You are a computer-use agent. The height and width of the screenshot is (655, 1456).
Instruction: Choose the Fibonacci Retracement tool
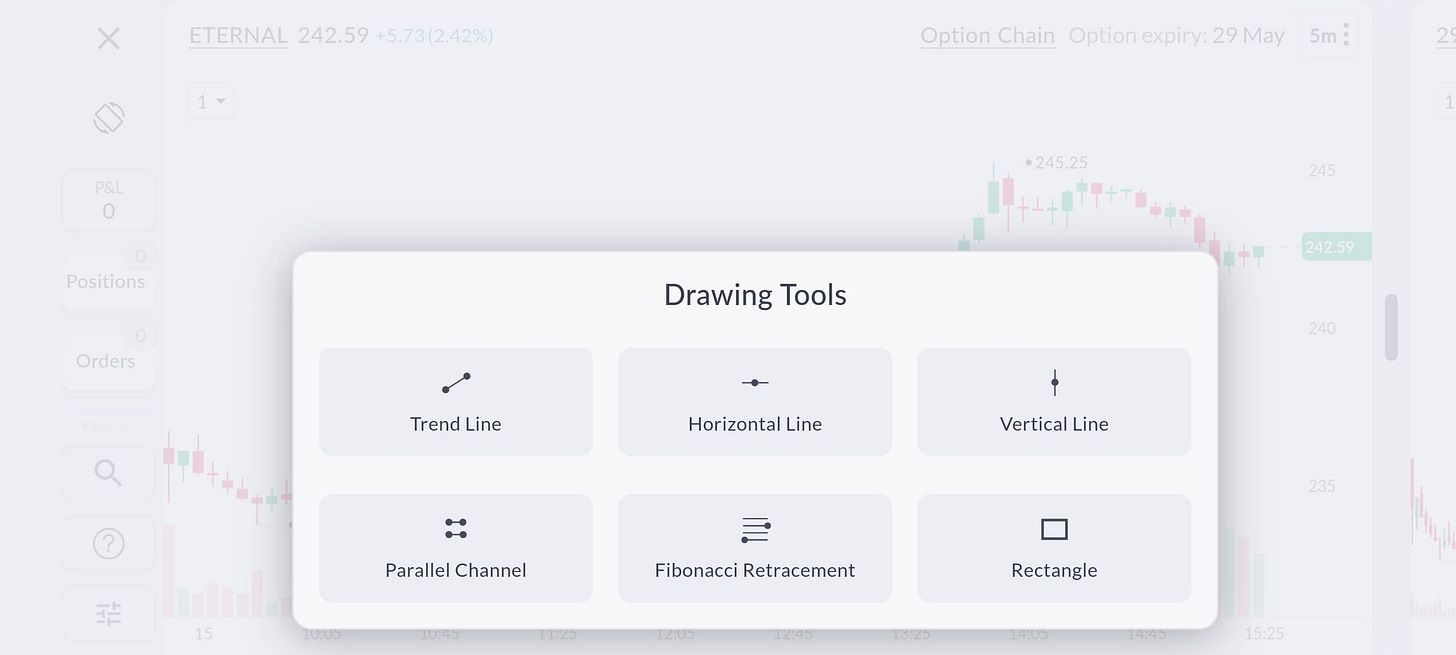(755, 548)
